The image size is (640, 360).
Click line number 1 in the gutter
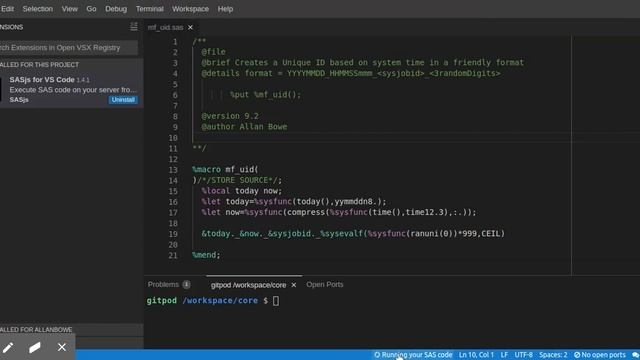[x=175, y=42]
